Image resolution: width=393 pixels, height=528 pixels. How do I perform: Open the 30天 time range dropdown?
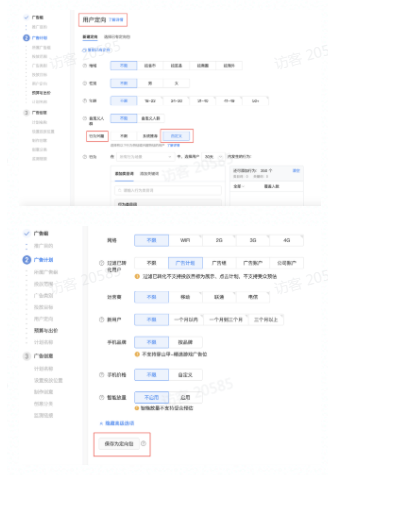(x=214, y=157)
